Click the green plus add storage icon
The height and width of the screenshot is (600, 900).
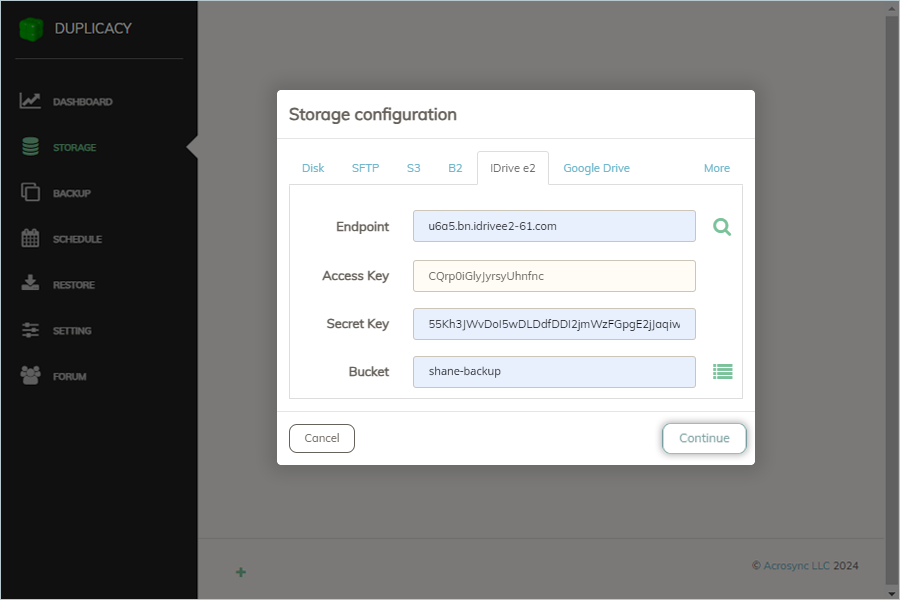[241, 572]
